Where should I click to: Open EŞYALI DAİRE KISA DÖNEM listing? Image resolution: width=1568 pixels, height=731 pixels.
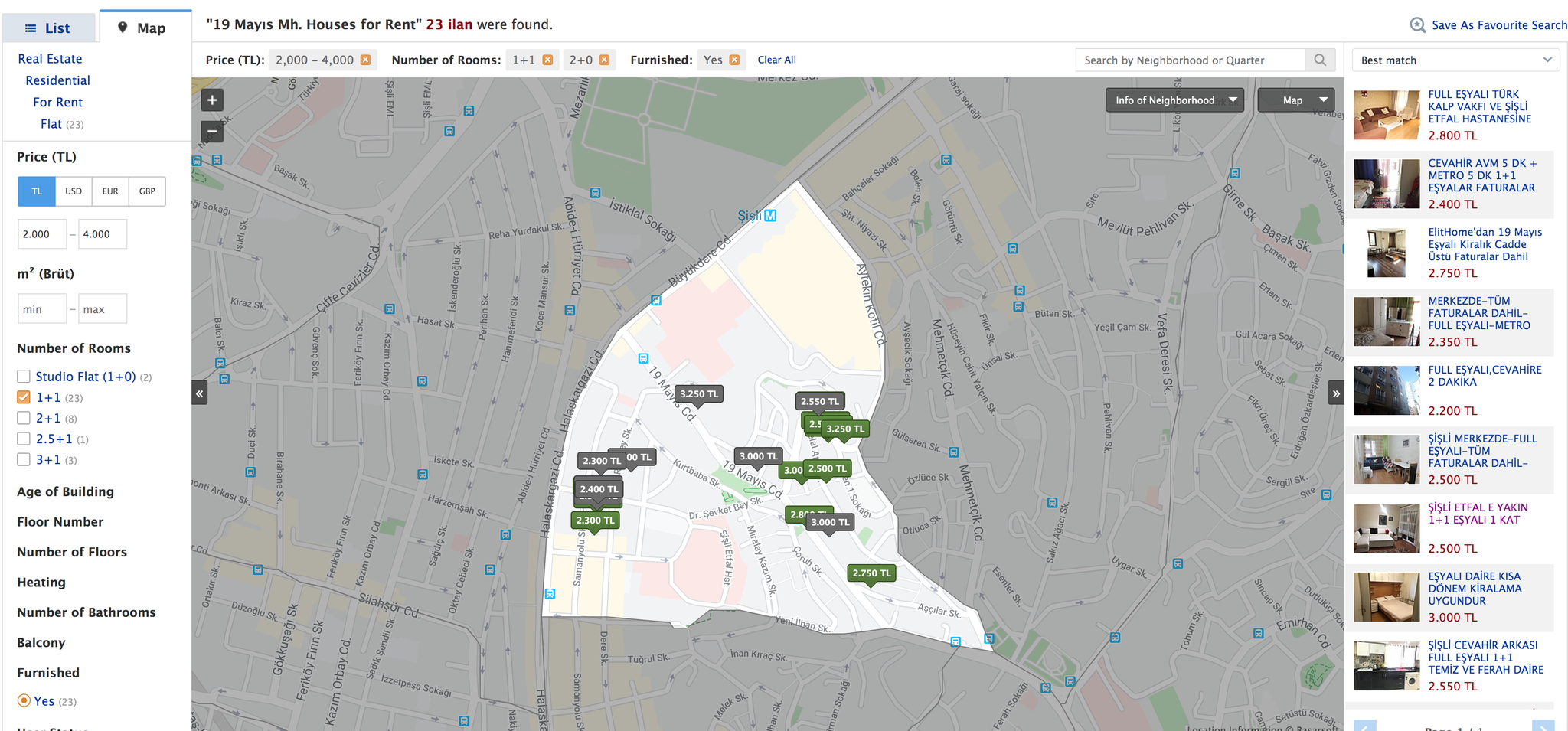[x=1475, y=589]
